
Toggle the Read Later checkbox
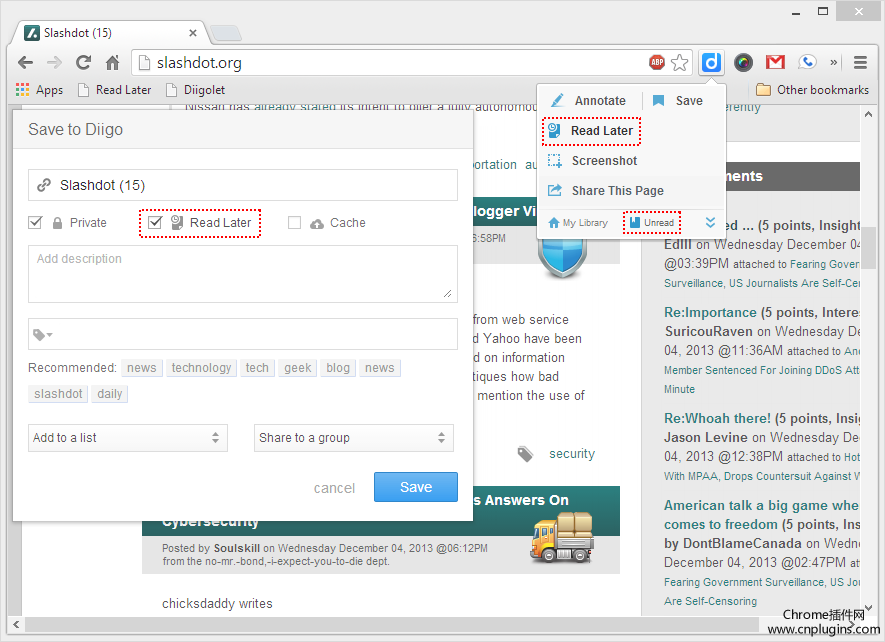coord(155,222)
